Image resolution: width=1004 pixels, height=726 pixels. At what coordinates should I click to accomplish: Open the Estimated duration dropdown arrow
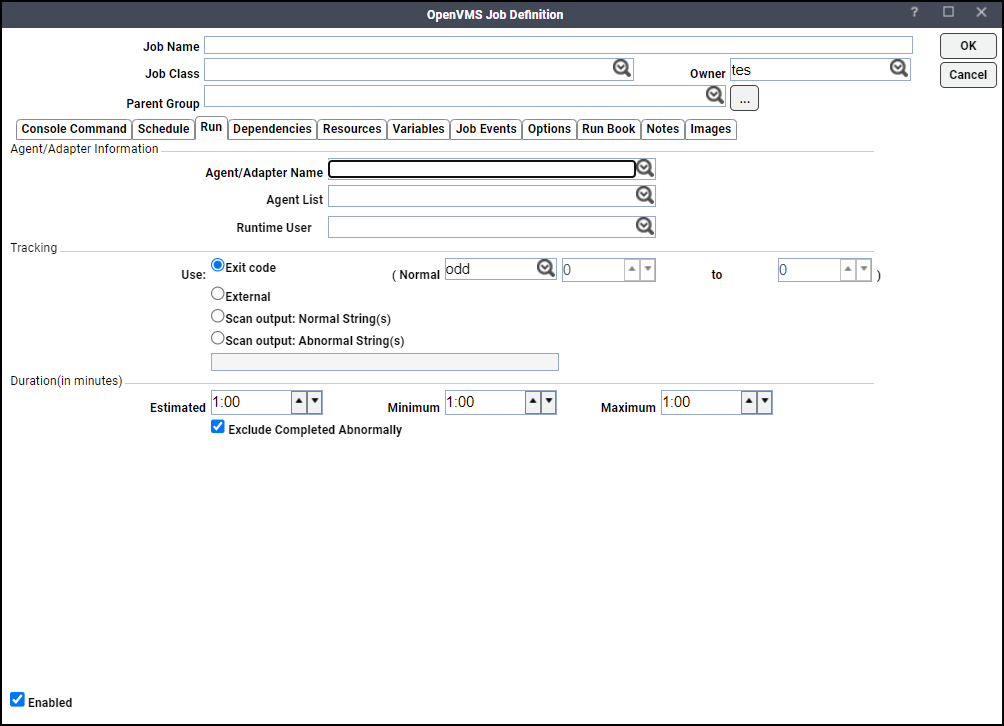pos(315,402)
